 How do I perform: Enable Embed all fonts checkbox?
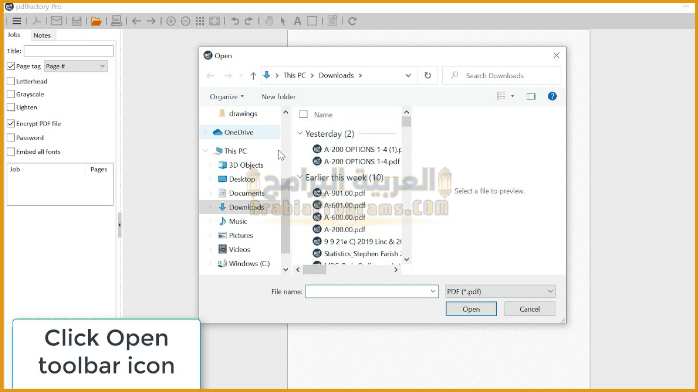pyautogui.click(x=11, y=152)
